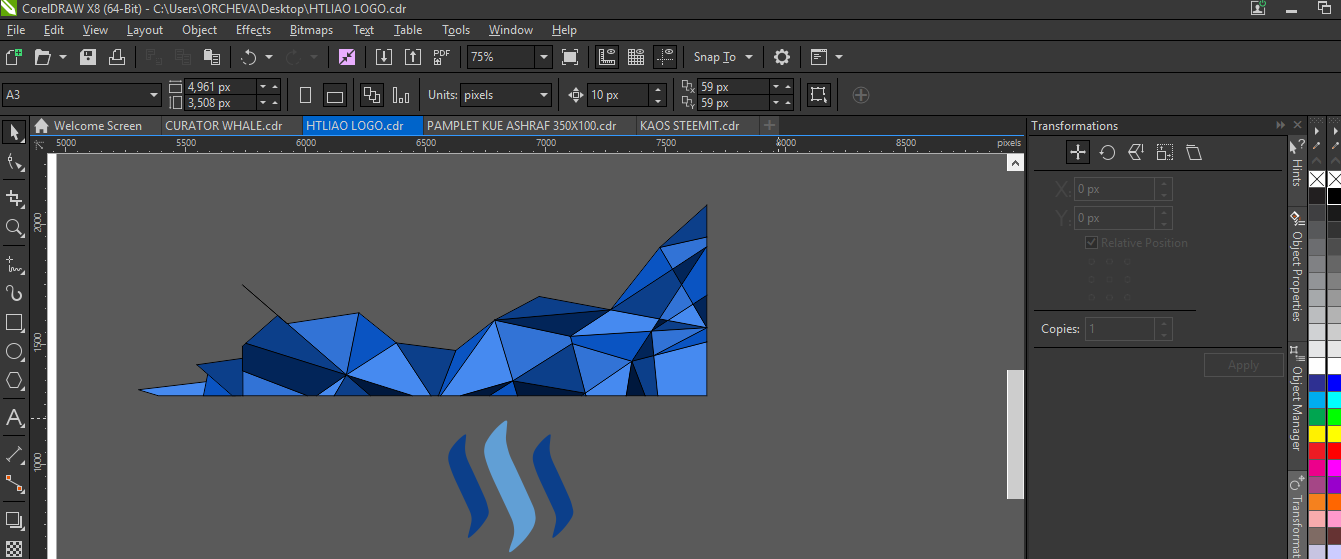The image size is (1341, 559).
Task: Expand the Undo history dropdown arrow
Action: [269, 57]
